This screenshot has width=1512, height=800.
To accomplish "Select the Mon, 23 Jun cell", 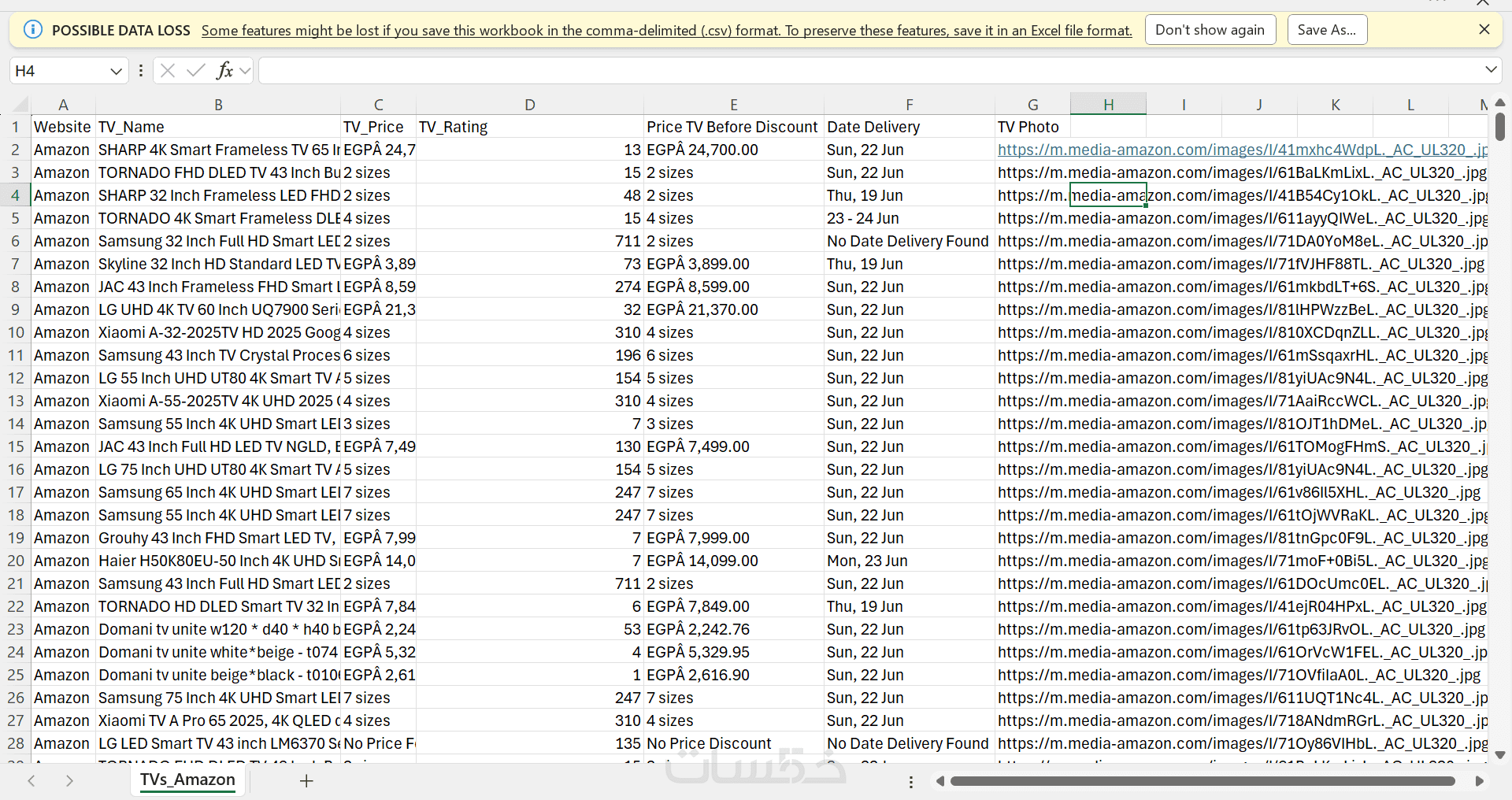I will pyautogui.click(x=910, y=561).
